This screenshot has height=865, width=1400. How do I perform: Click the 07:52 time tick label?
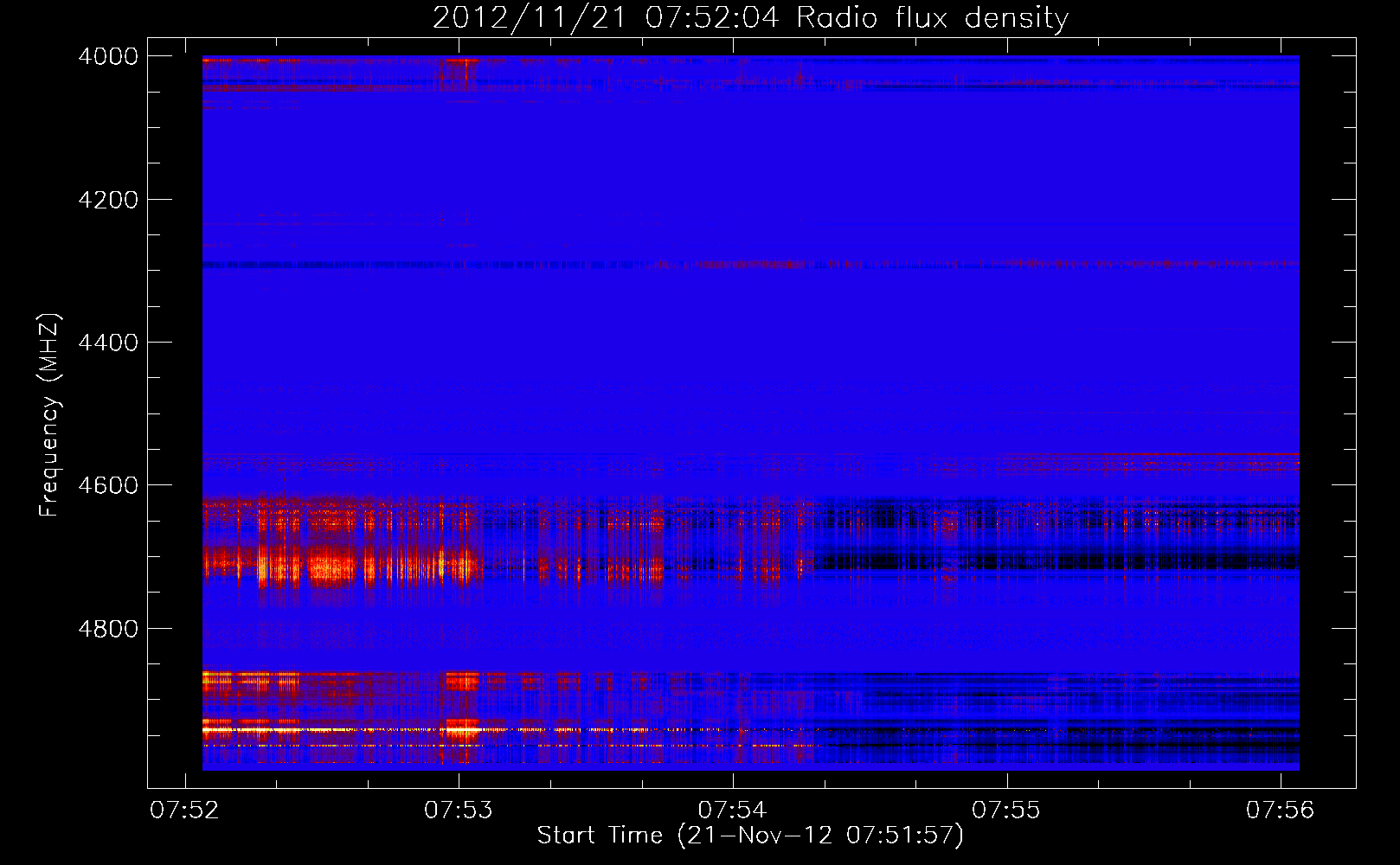point(184,811)
